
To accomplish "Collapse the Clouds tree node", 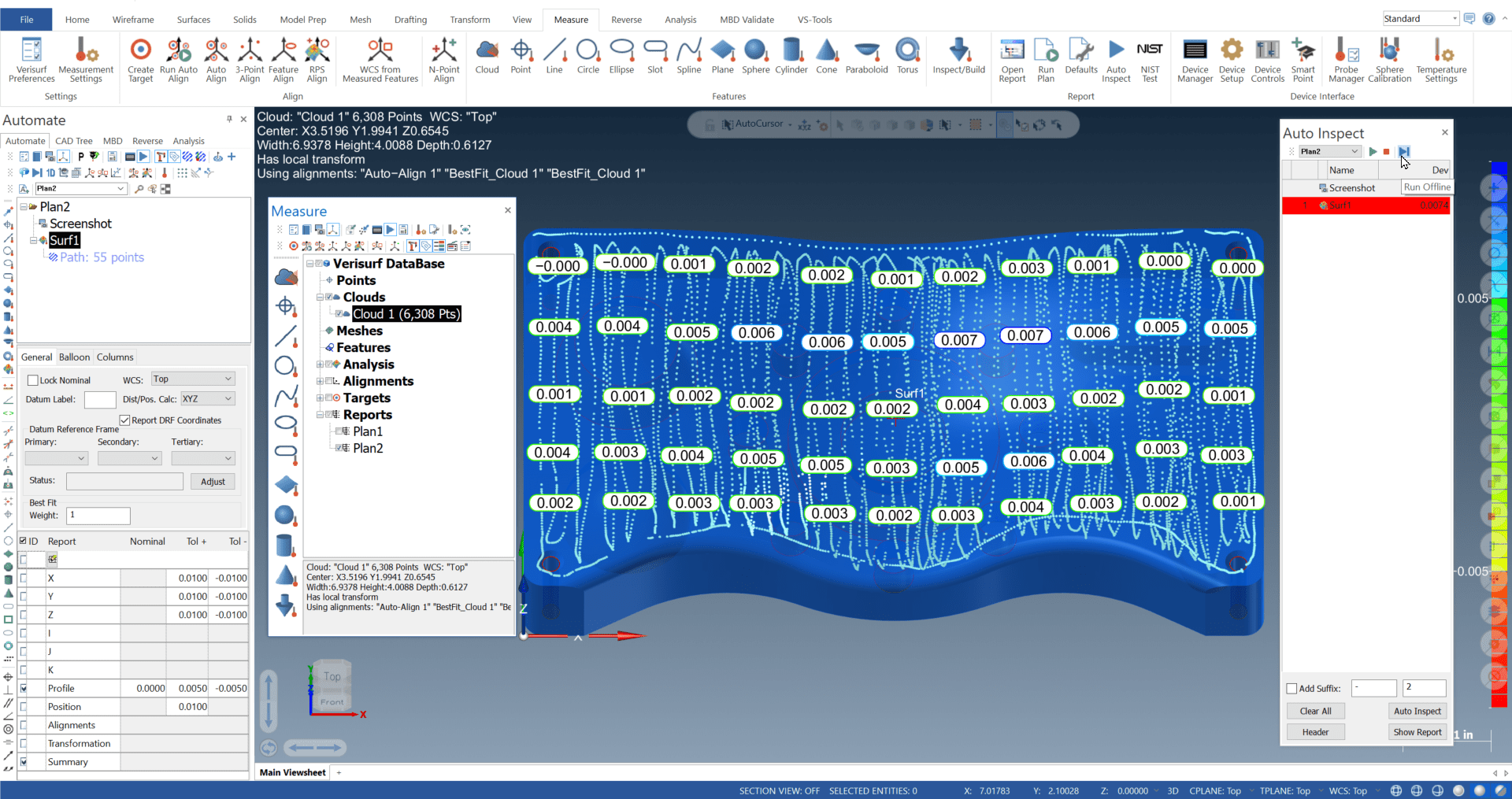I will (x=320, y=298).
